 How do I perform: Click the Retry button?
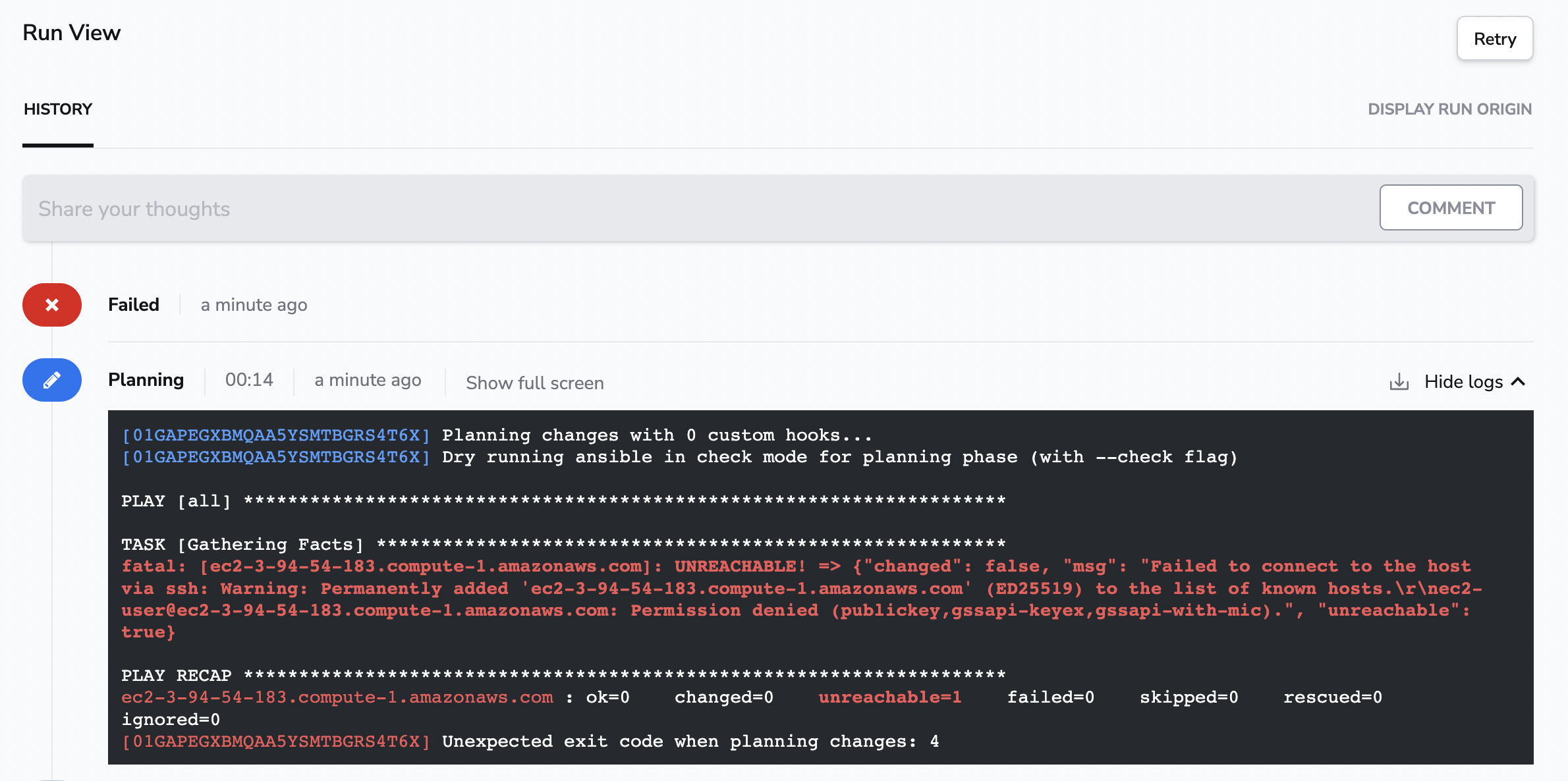pyautogui.click(x=1495, y=38)
